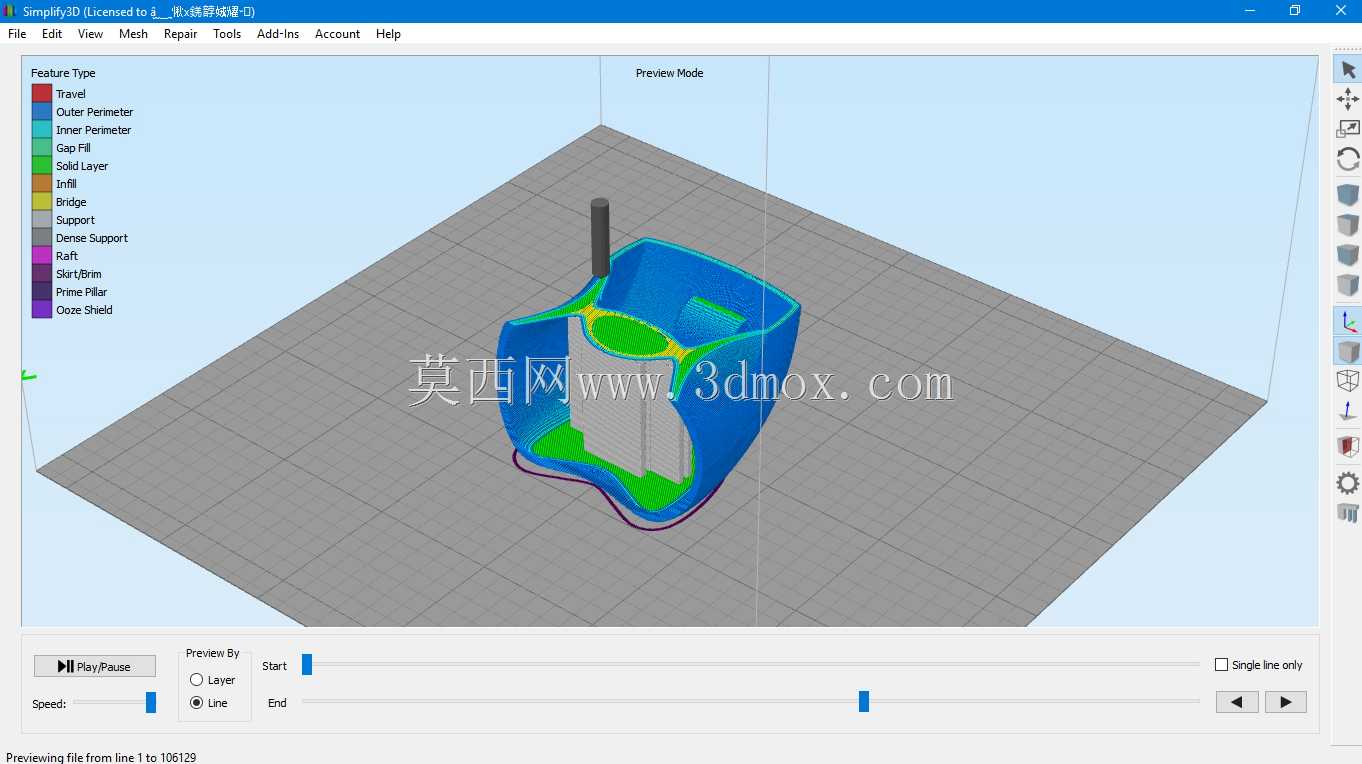The width and height of the screenshot is (1362, 764).
Task: Click the End slider handle
Action: [864, 702]
